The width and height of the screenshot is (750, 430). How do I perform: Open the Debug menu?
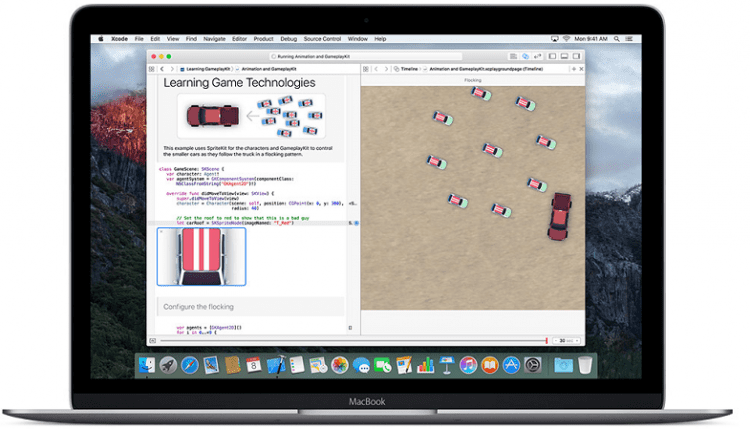pos(289,39)
